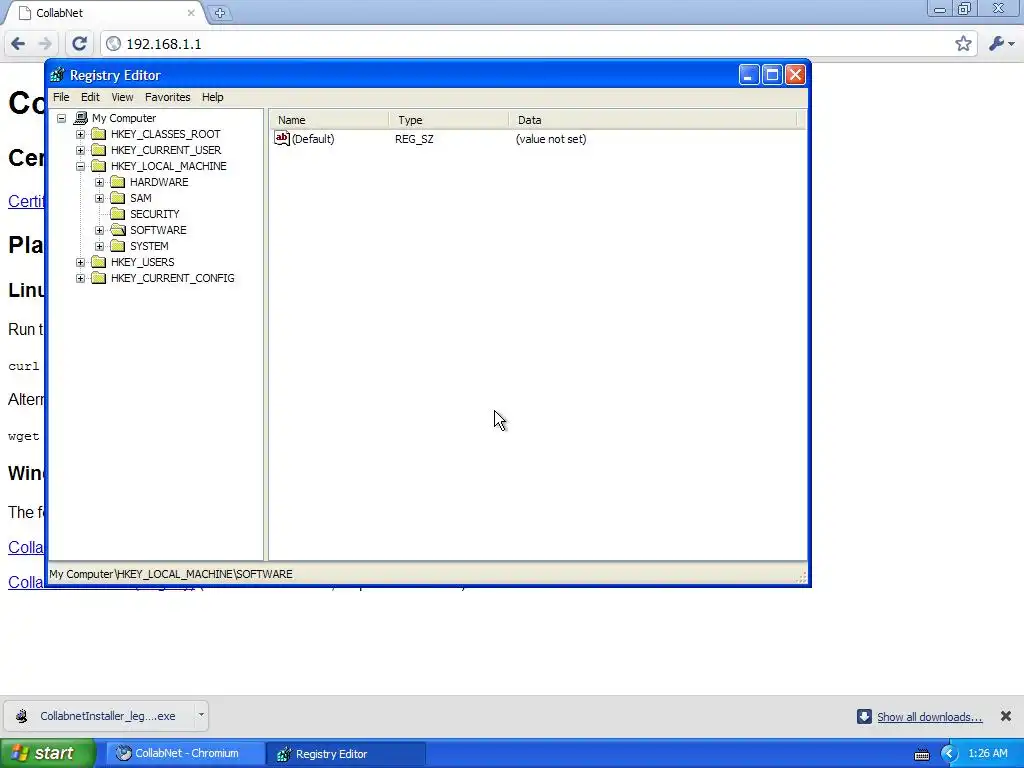This screenshot has height=768, width=1024.
Task: Open the Chromium wrench menu
Action: pos(1001,44)
